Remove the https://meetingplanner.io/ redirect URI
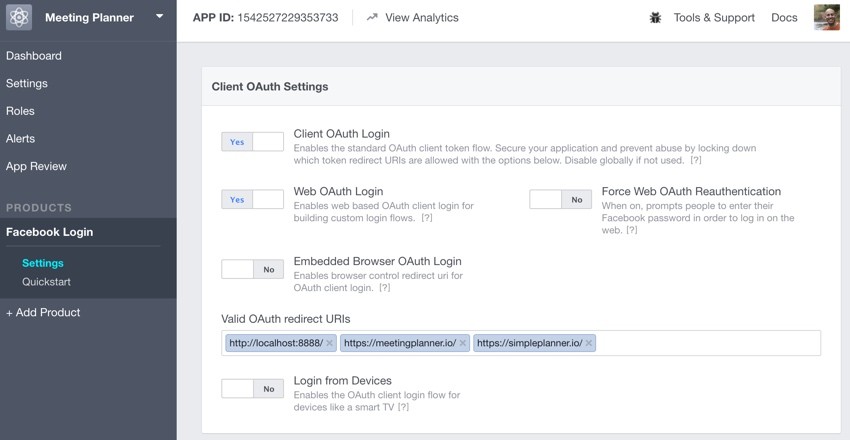850x440 pixels. tap(462, 343)
